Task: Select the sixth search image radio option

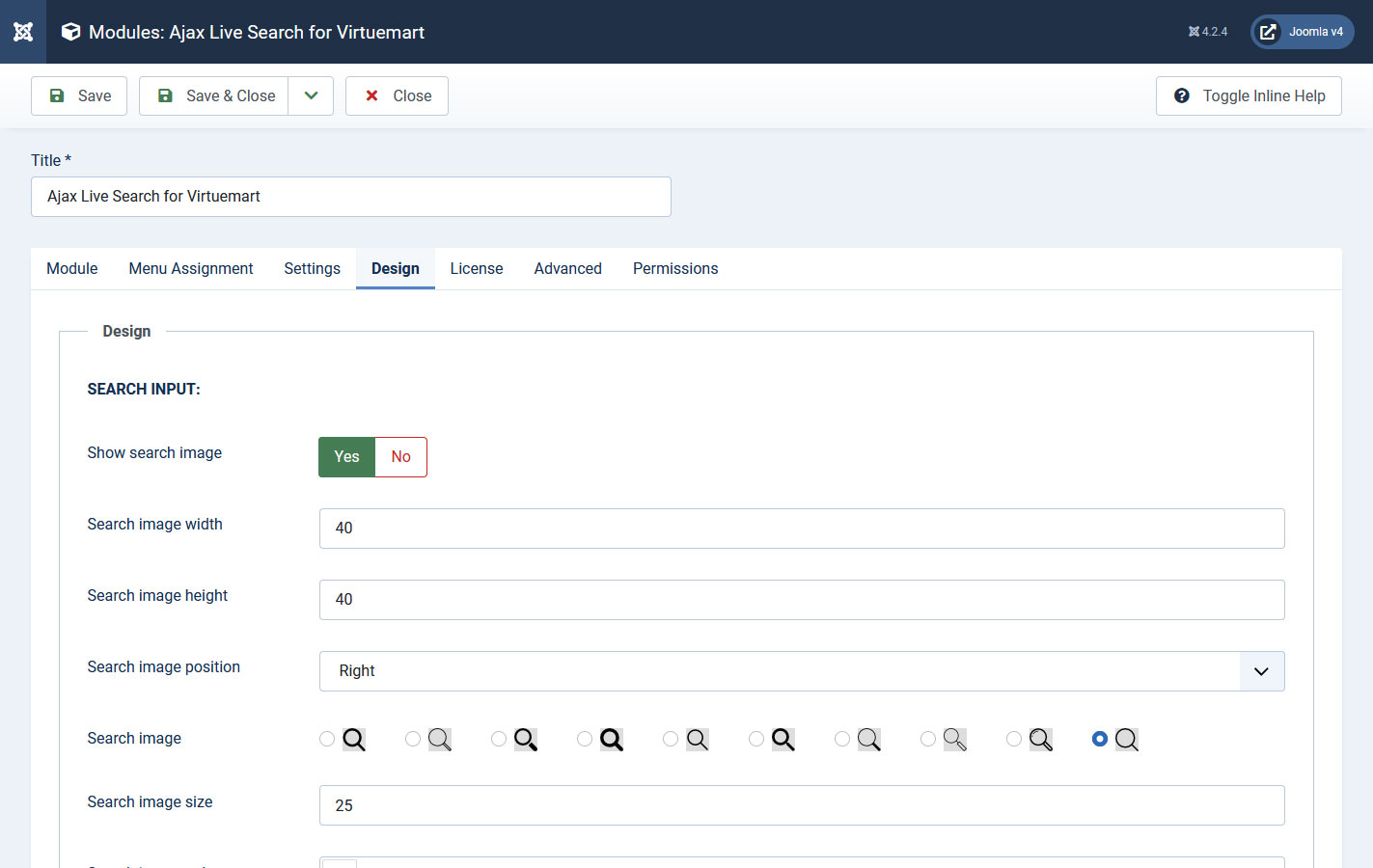Action: coord(756,739)
